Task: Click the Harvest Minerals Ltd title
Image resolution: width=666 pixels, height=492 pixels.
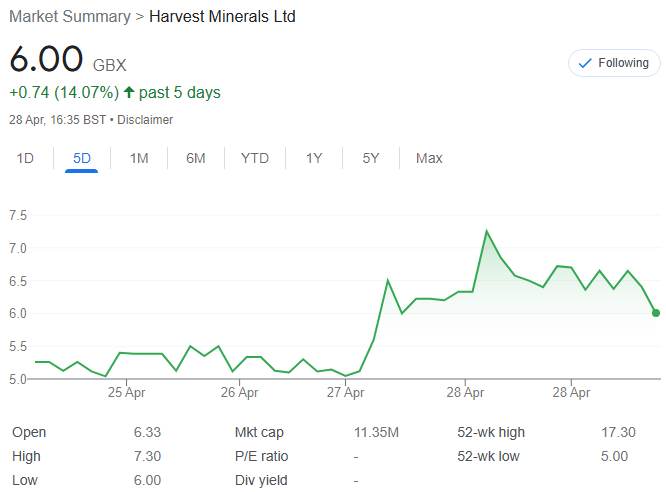Action: click(222, 17)
